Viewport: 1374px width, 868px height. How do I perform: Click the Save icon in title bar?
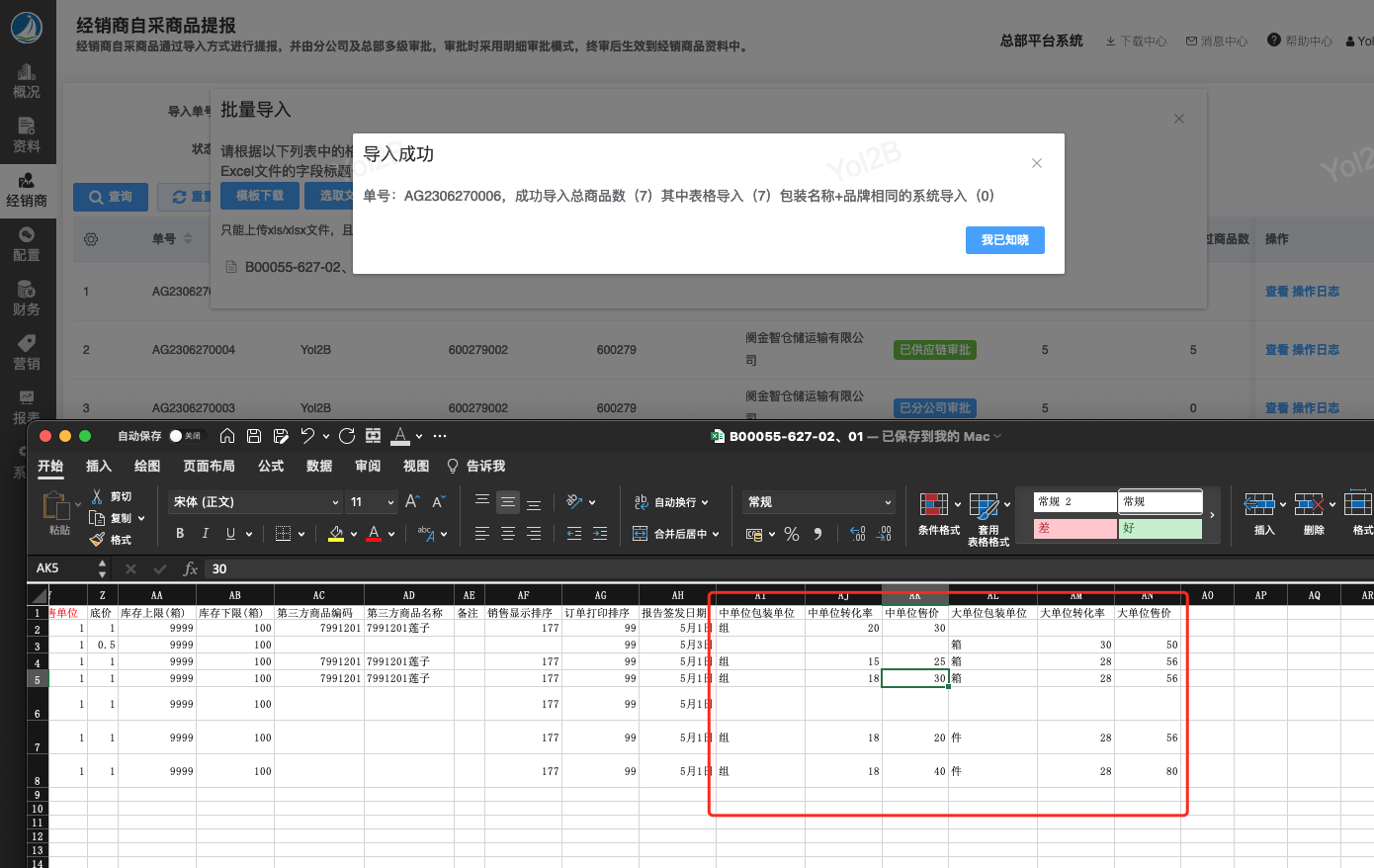pyautogui.click(x=254, y=436)
